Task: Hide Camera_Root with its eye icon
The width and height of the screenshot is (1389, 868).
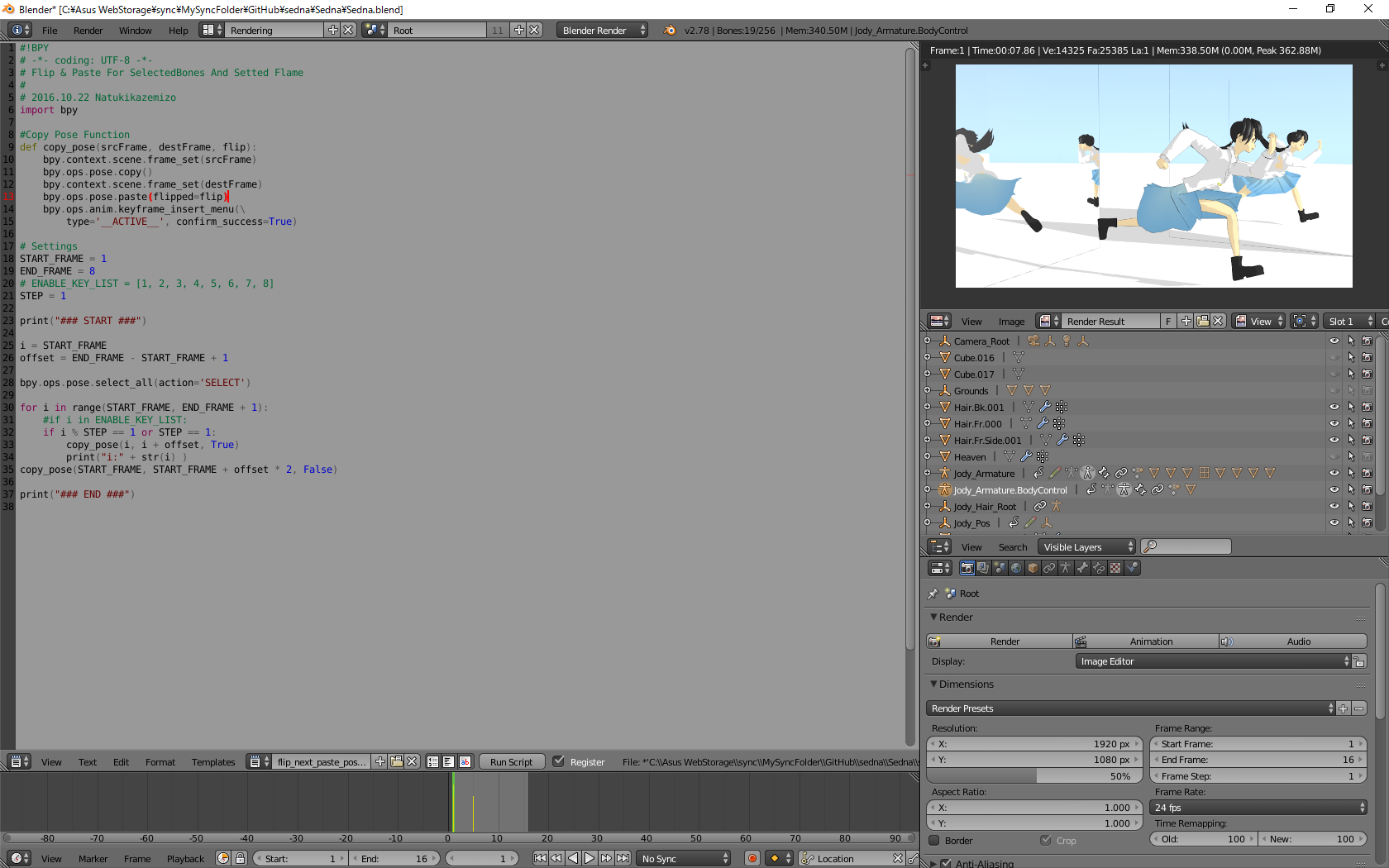Action: [x=1334, y=341]
